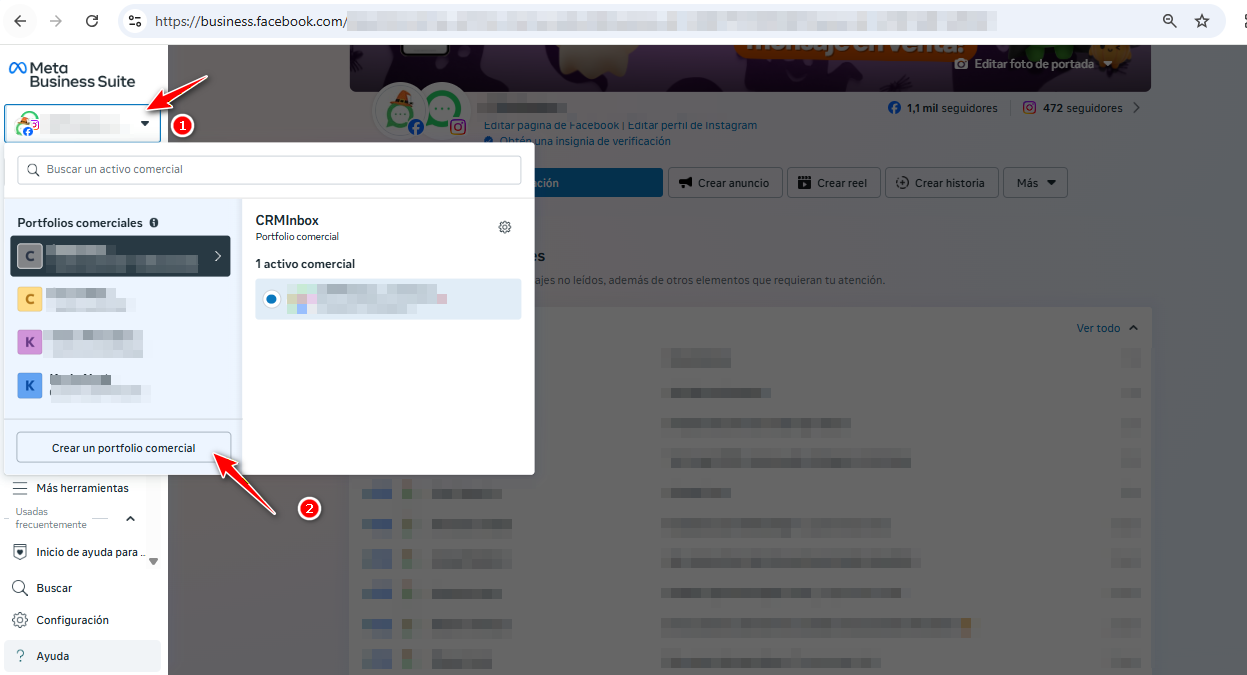This screenshot has height=675, width=1247.
Task: Open CRMInbox portfolio settings gear
Action: coord(505,227)
